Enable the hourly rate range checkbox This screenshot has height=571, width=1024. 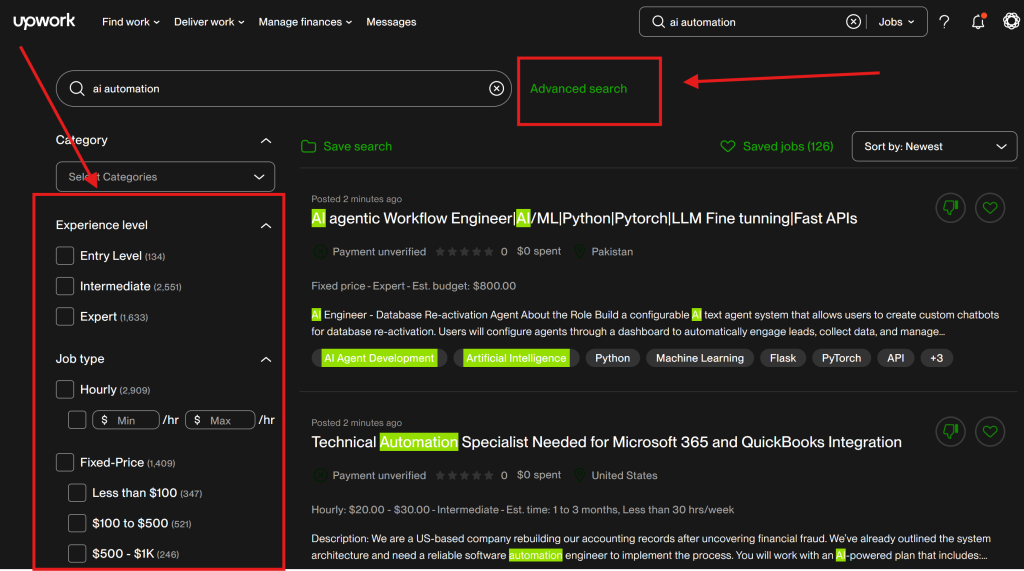[77, 420]
